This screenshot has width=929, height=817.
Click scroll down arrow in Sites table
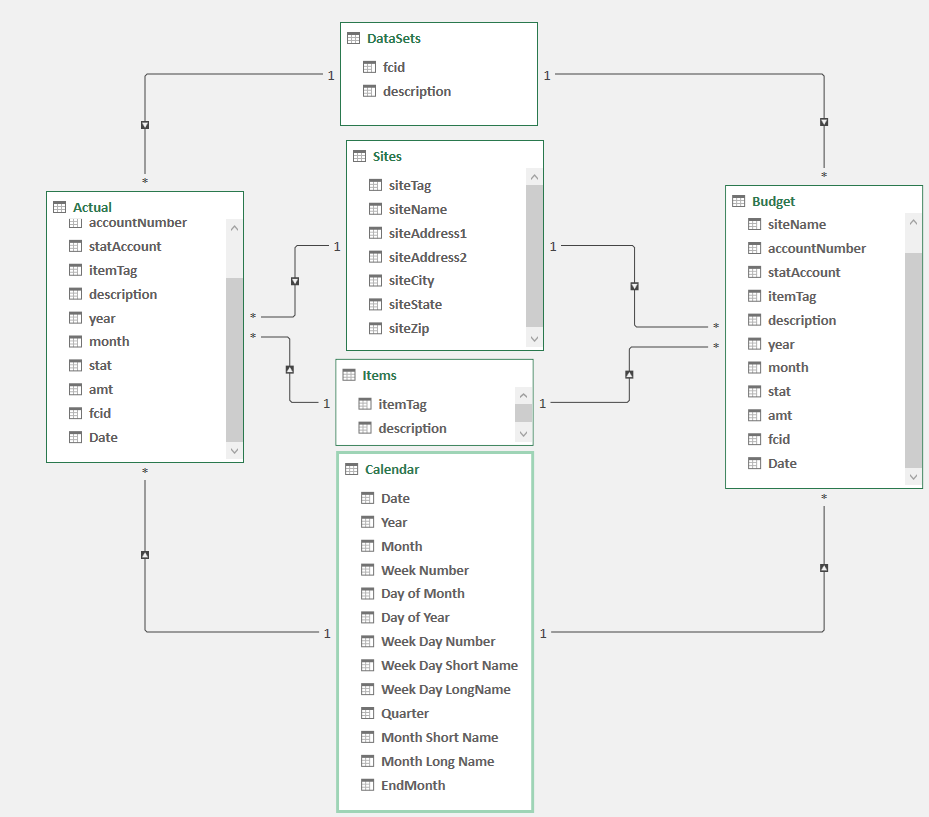(x=534, y=339)
